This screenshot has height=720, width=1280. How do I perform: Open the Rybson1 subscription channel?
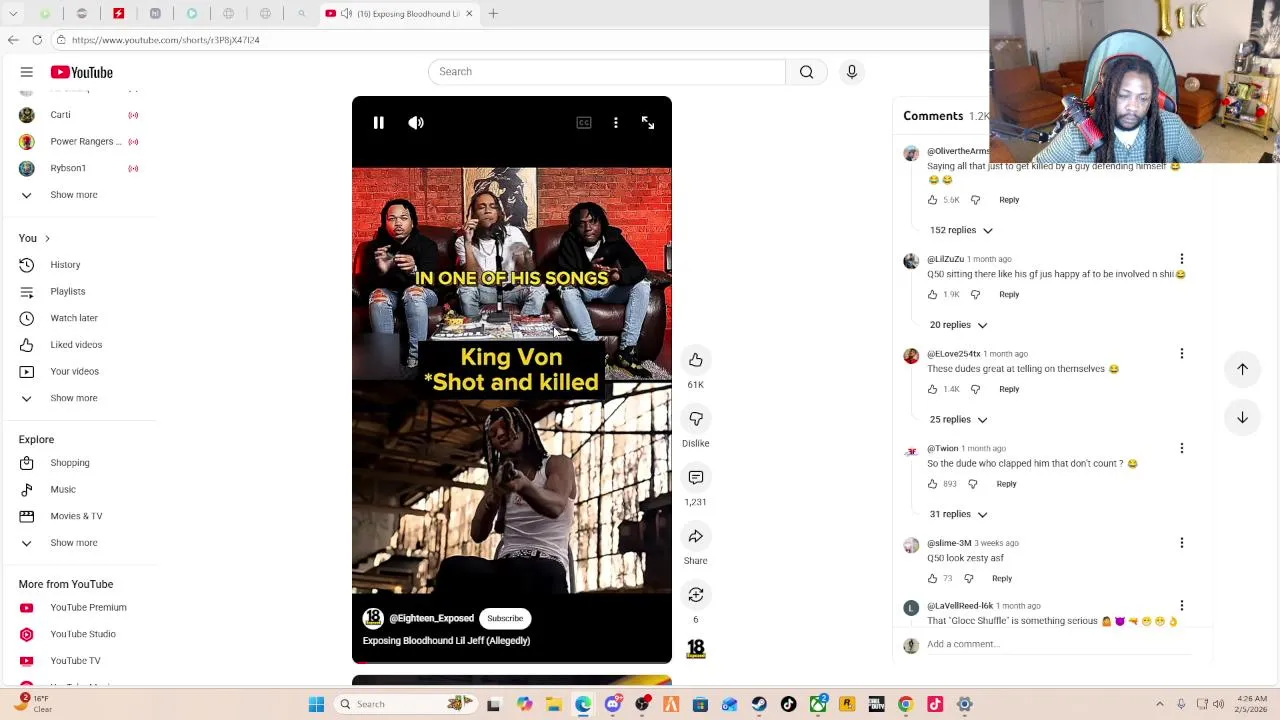click(68, 168)
